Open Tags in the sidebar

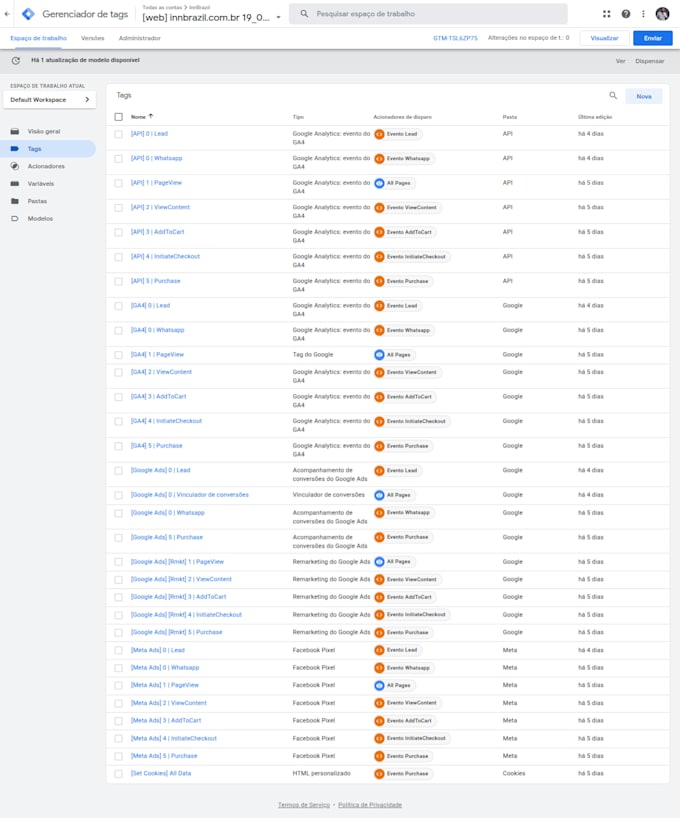(48, 149)
